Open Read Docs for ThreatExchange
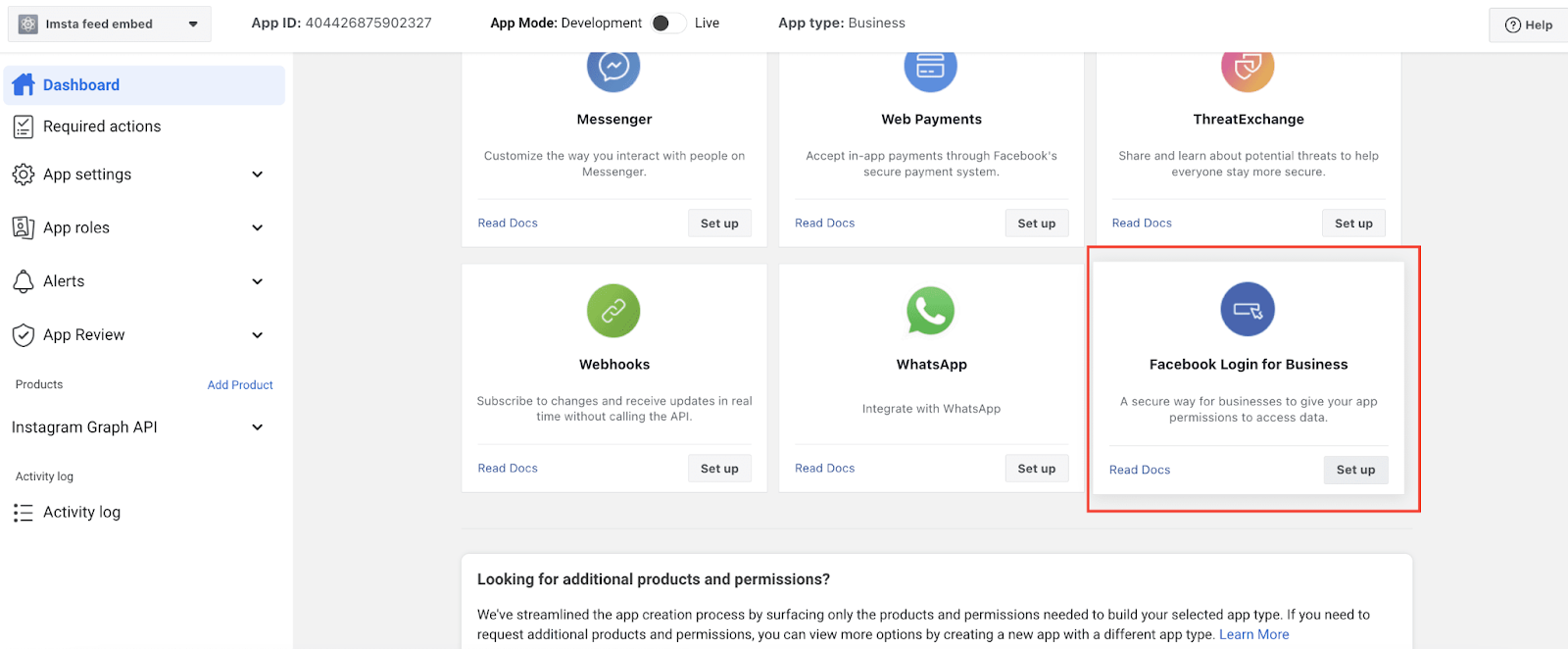Image resolution: width=1568 pixels, height=649 pixels. (x=1142, y=224)
